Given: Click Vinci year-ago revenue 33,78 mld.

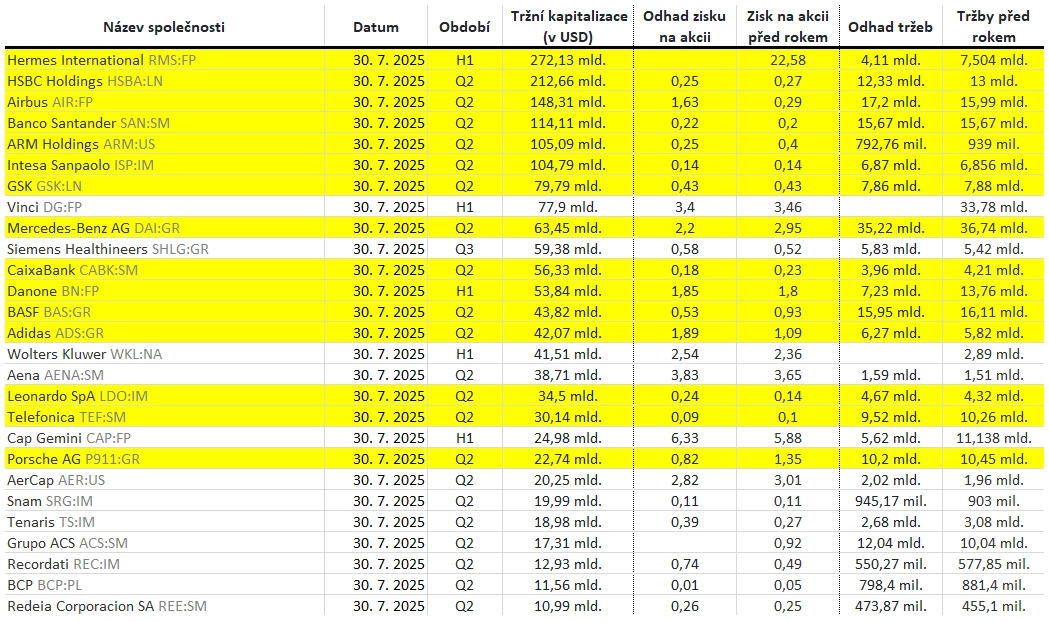Looking at the screenshot, I should pos(993,207).
